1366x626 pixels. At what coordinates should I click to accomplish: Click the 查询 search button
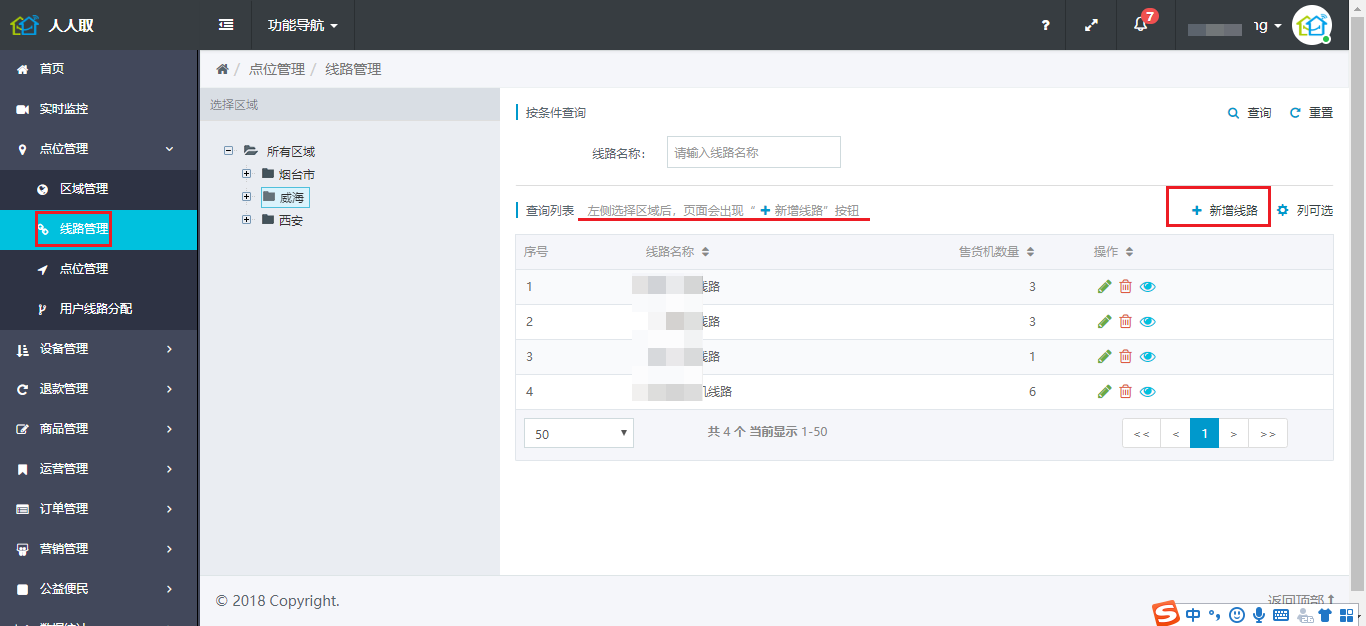pos(1250,113)
